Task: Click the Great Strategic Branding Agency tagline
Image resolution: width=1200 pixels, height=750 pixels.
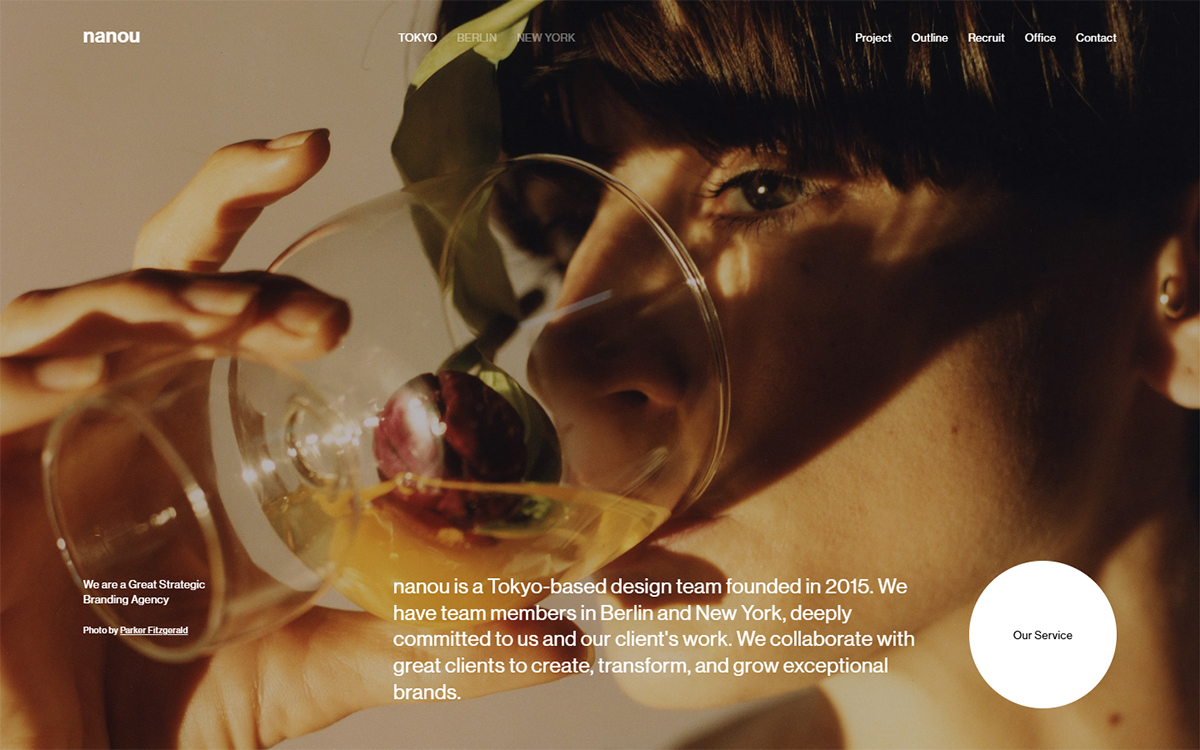Action: [x=144, y=592]
